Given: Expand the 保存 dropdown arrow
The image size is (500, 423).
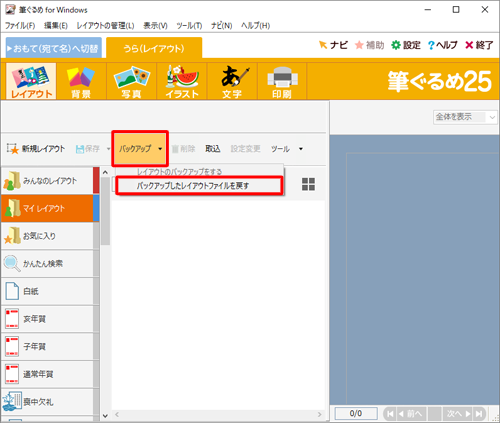Looking at the screenshot, I should pyautogui.click(x=108, y=149).
